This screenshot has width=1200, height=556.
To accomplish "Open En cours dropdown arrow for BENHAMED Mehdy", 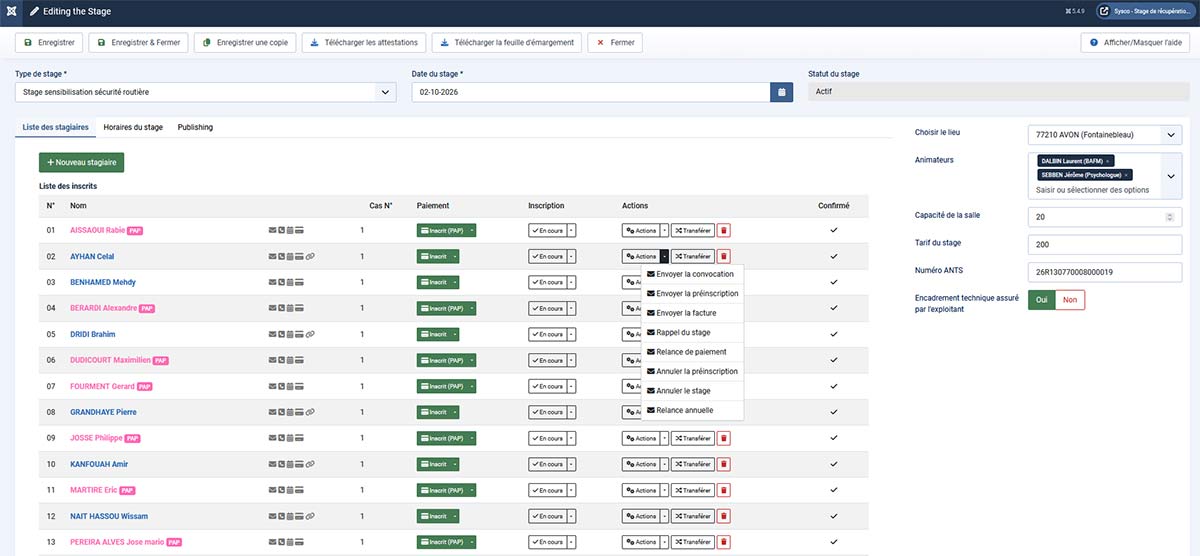I will (x=571, y=282).
